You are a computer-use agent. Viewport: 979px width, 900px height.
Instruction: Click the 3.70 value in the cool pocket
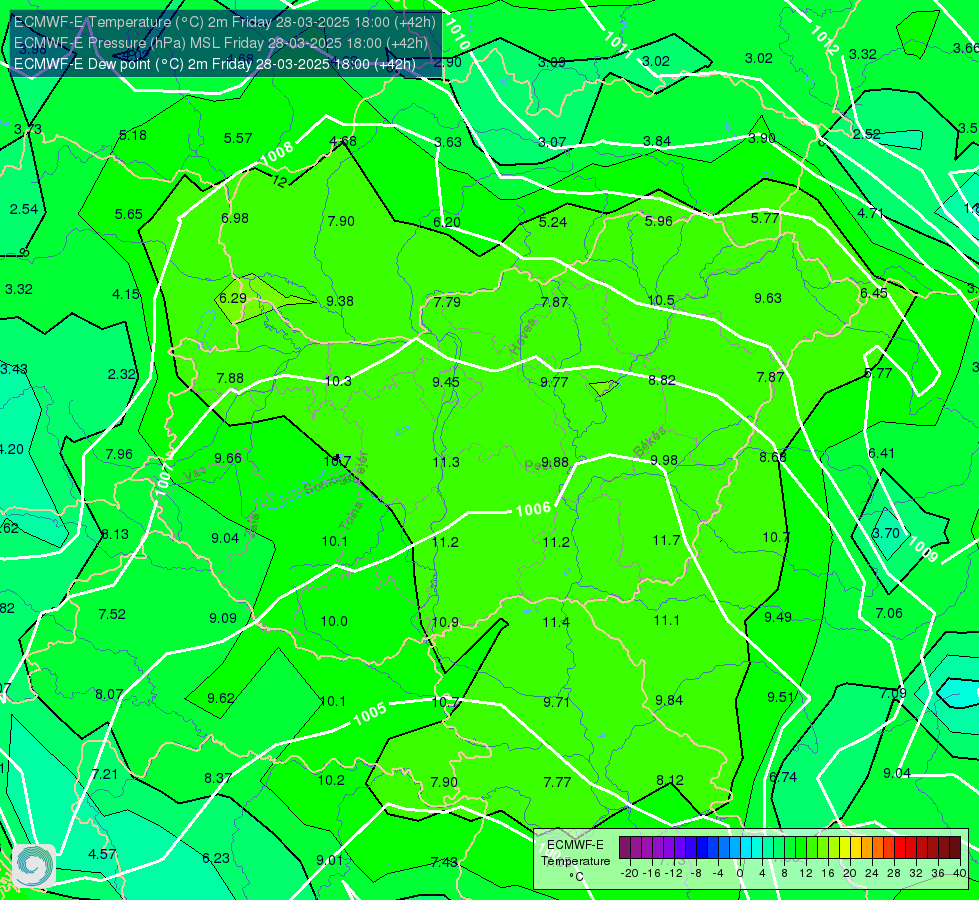click(x=885, y=533)
